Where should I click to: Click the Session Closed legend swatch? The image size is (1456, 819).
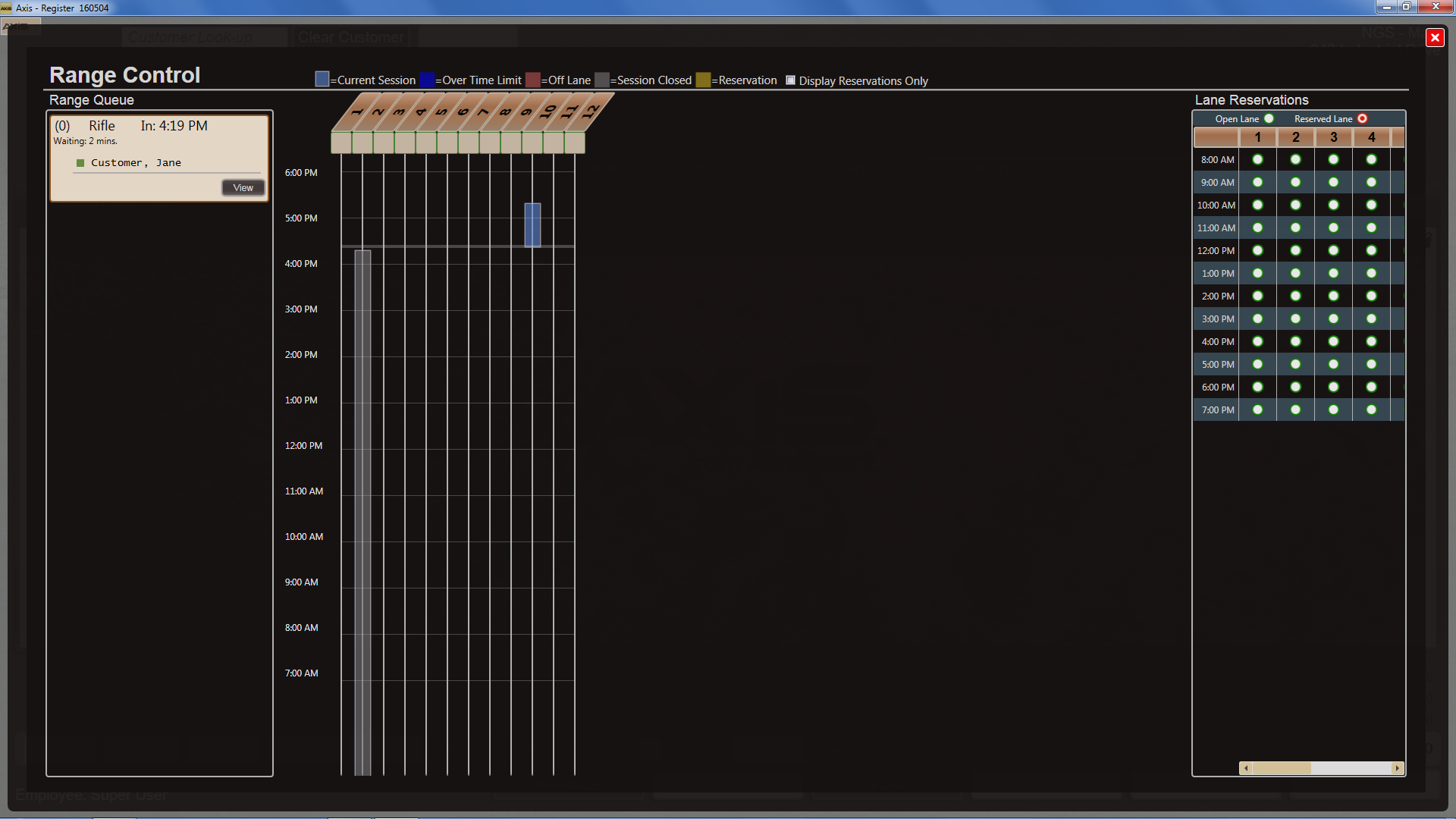pyautogui.click(x=602, y=80)
